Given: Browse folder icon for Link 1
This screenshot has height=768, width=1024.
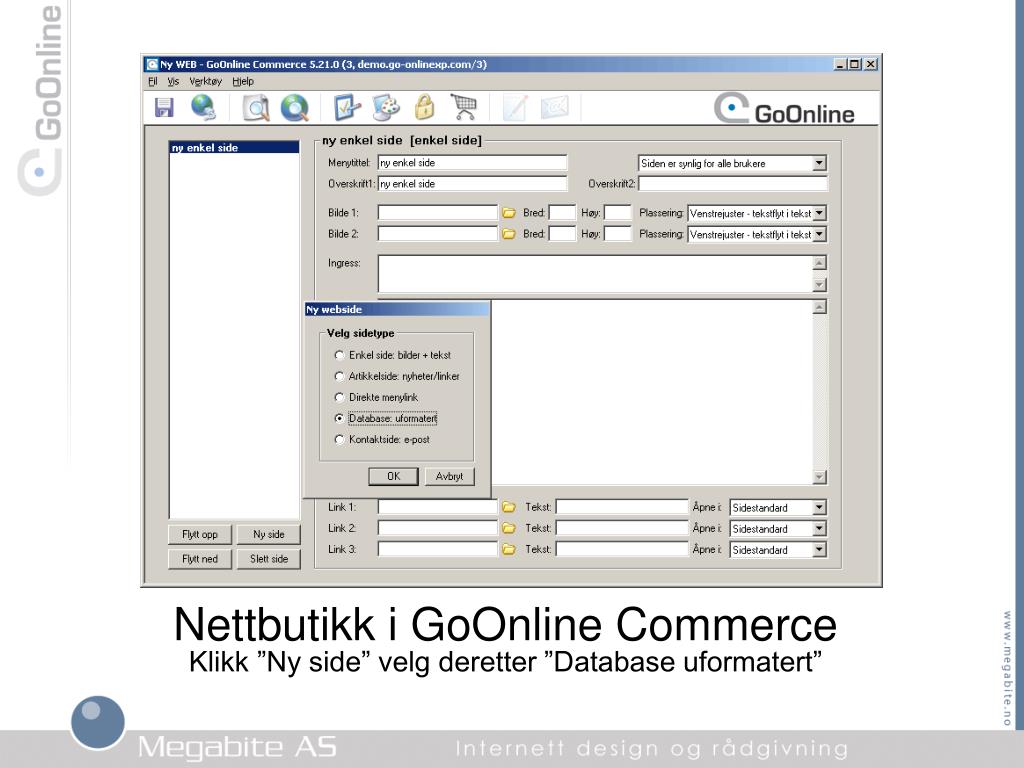Looking at the screenshot, I should click(x=509, y=507).
